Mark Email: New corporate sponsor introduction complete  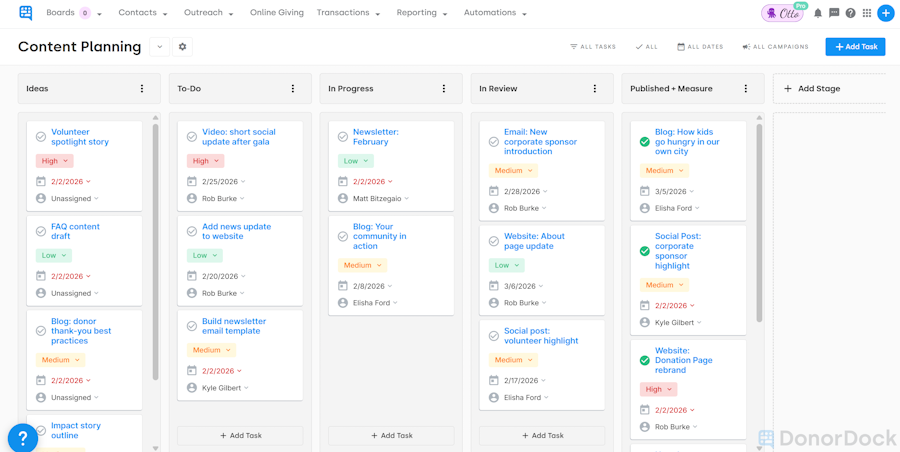(494, 142)
